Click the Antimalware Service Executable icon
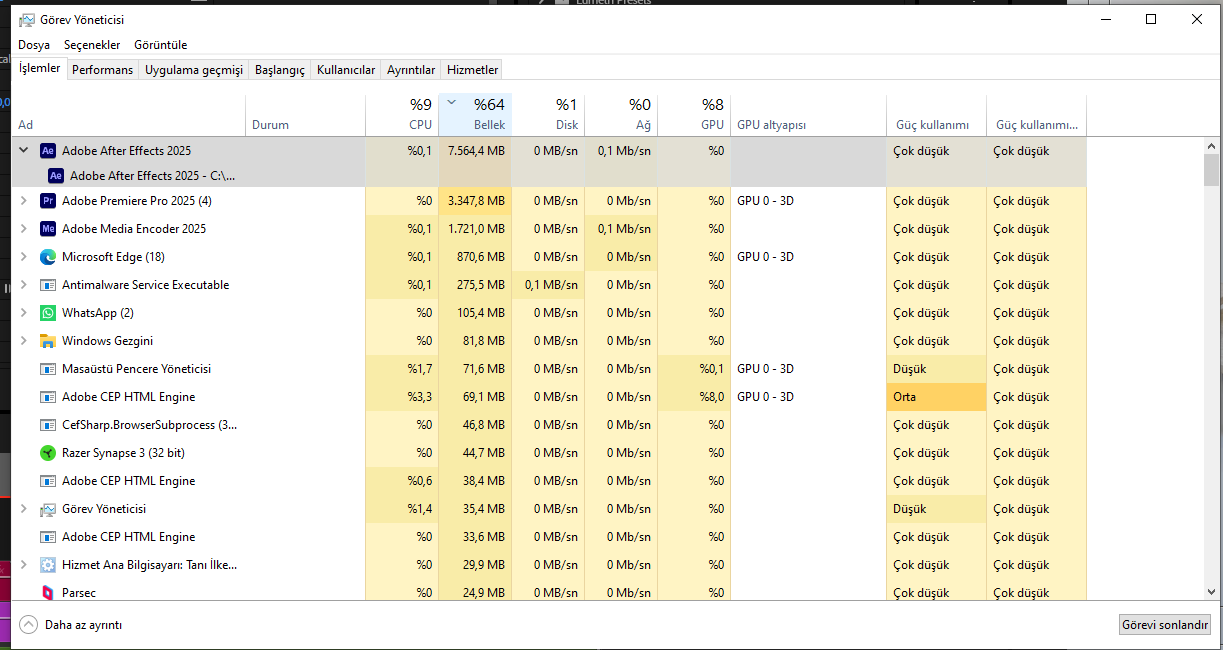Viewport: 1223px width, 650px height. tap(47, 285)
